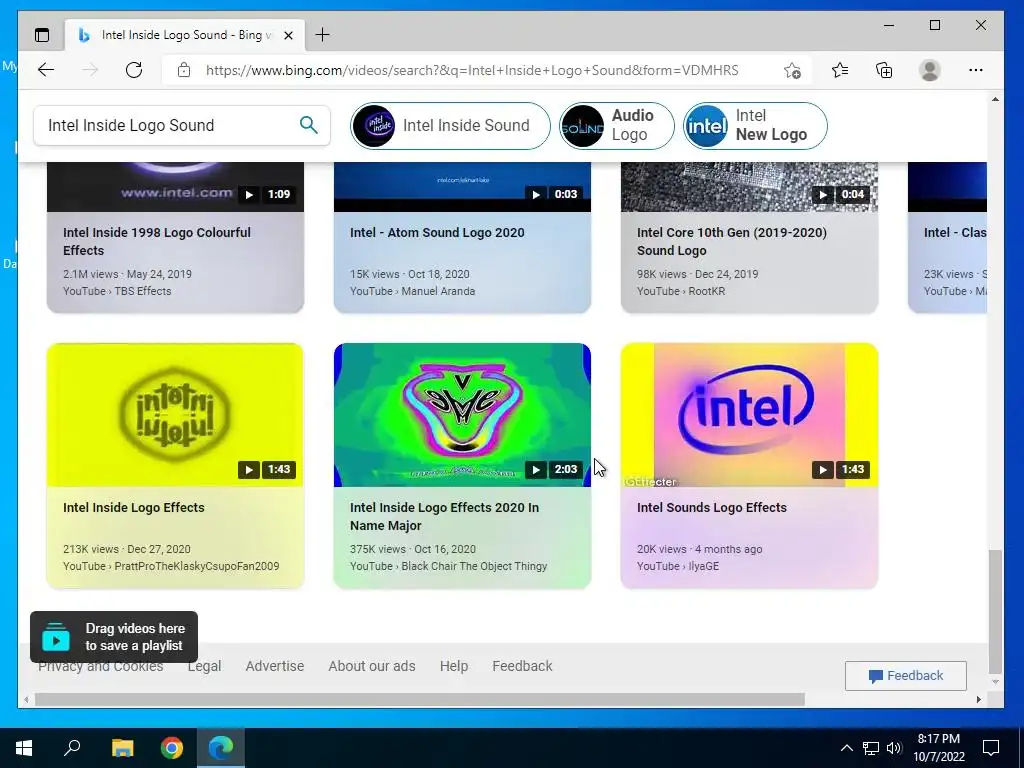Add this page to favorites star
This screenshot has height=768, width=1024.
pyautogui.click(x=792, y=70)
